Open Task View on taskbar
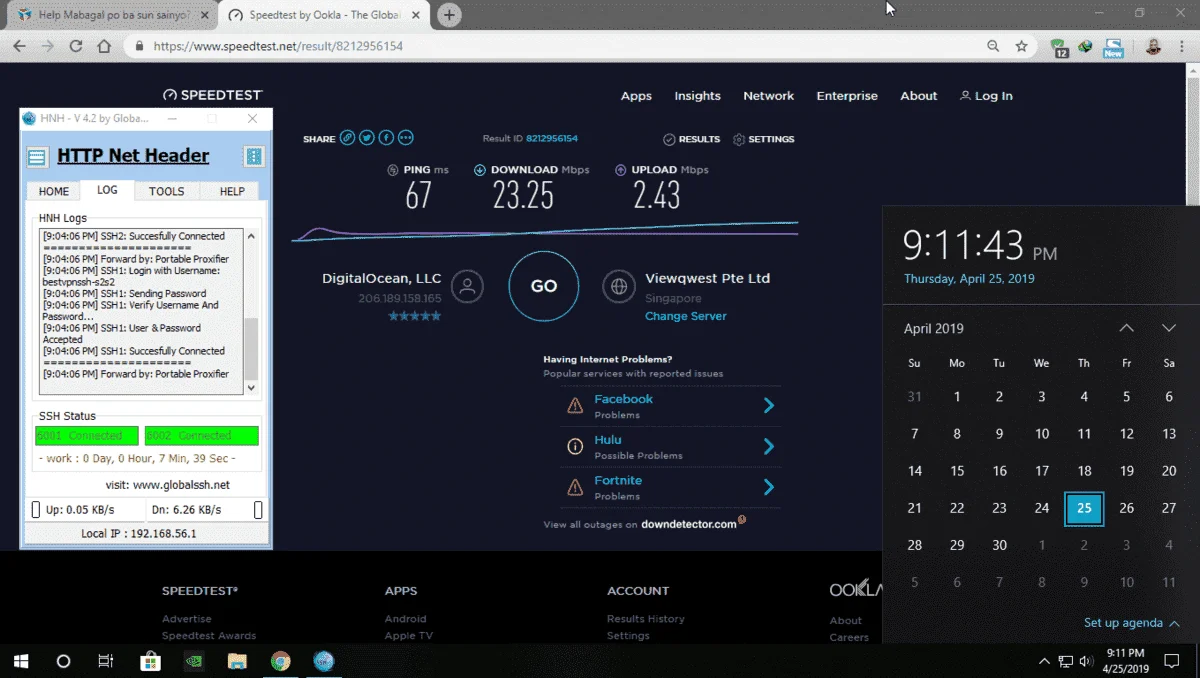 click(106, 661)
